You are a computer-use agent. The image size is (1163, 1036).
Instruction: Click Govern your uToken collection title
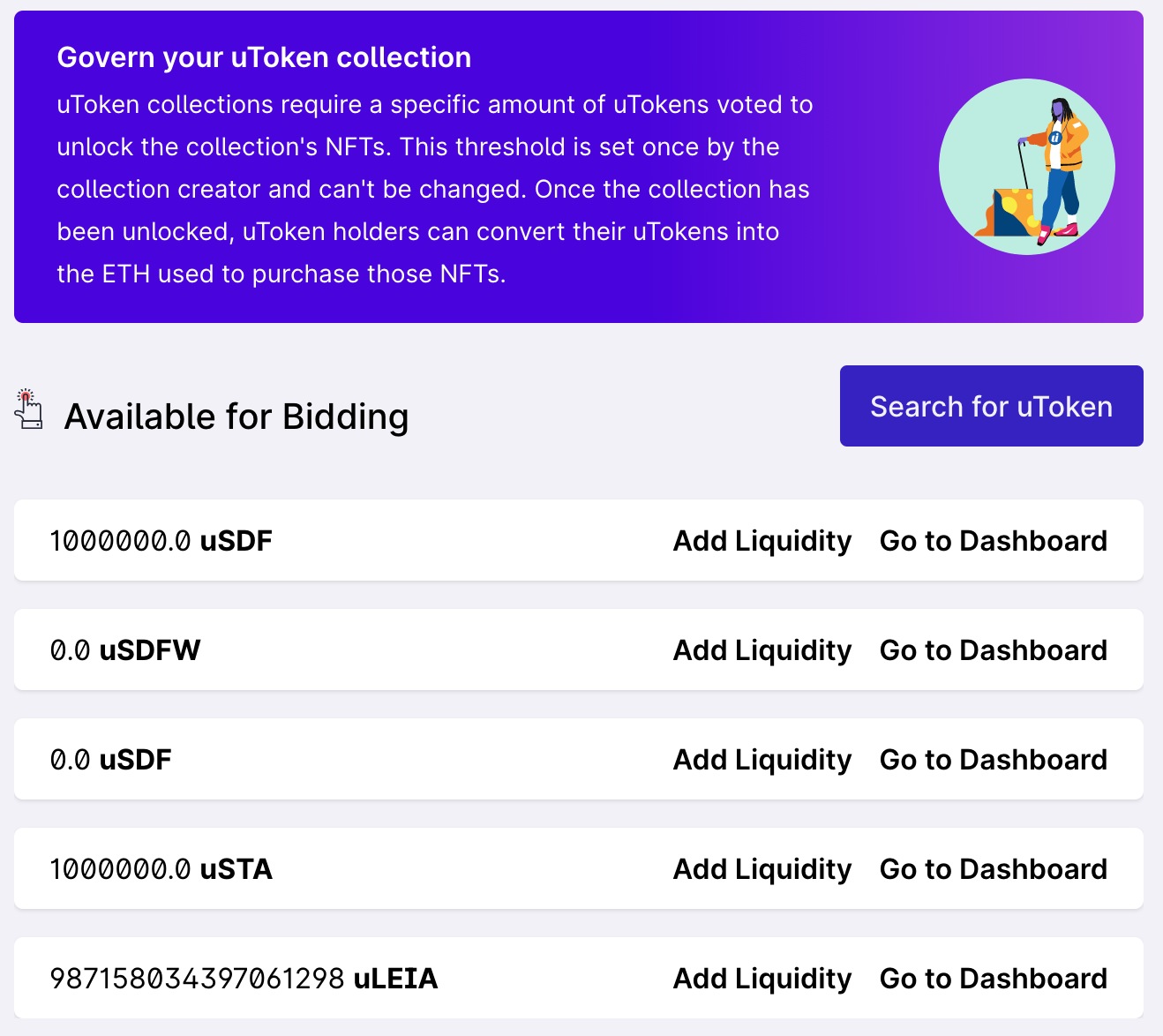(264, 57)
